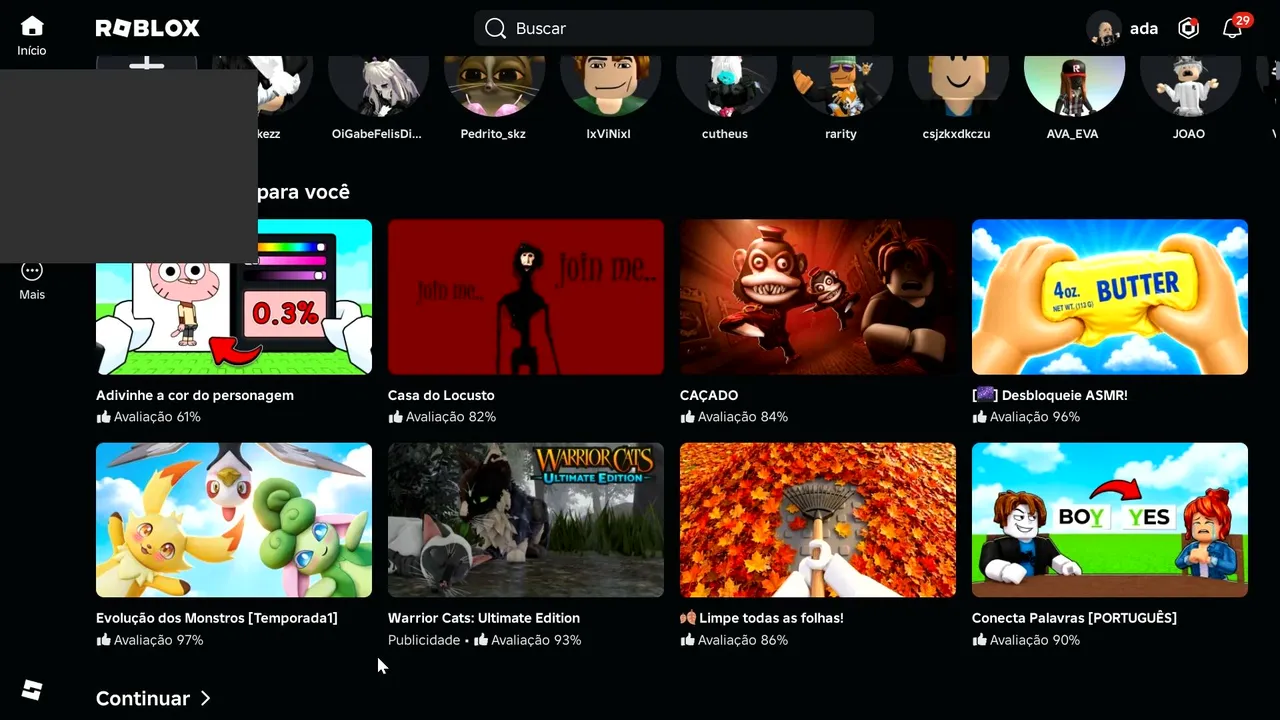Image resolution: width=1280 pixels, height=720 pixels.
Task: Click the title Warrior Cats: Ultimate Edition
Action: 484,618
